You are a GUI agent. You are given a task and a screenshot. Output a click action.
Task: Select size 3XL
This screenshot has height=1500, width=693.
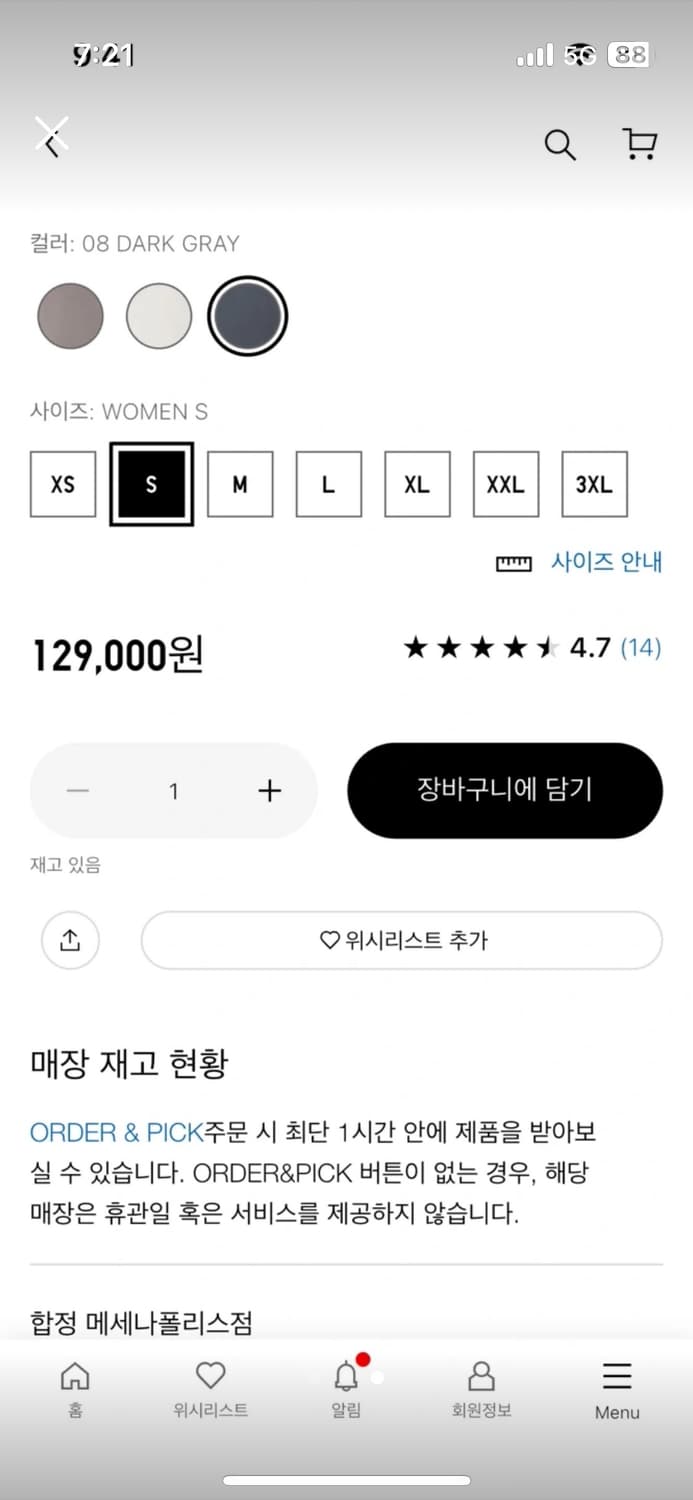(x=594, y=484)
